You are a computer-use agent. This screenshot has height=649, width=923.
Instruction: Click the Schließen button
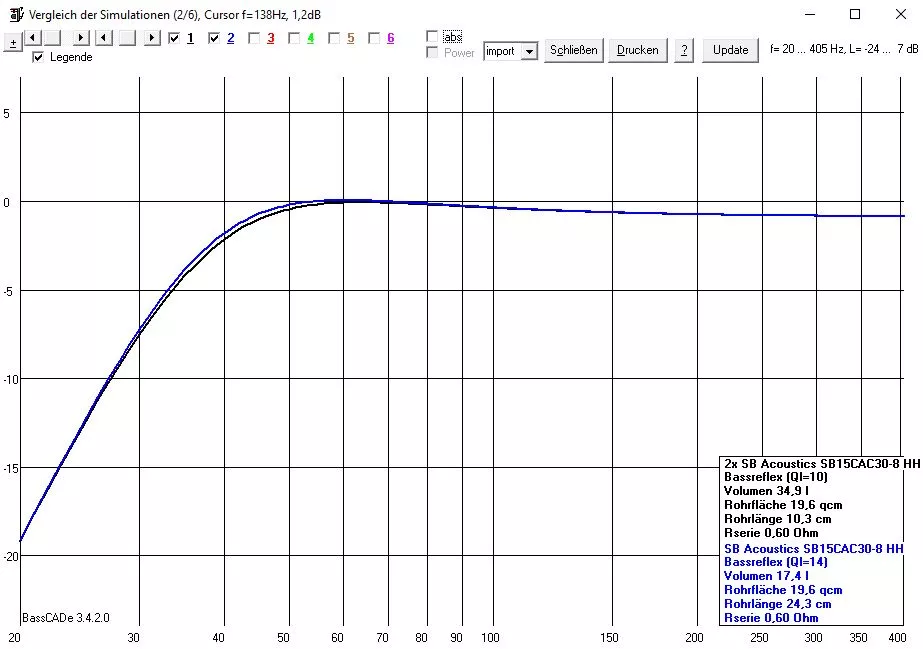pyautogui.click(x=573, y=51)
